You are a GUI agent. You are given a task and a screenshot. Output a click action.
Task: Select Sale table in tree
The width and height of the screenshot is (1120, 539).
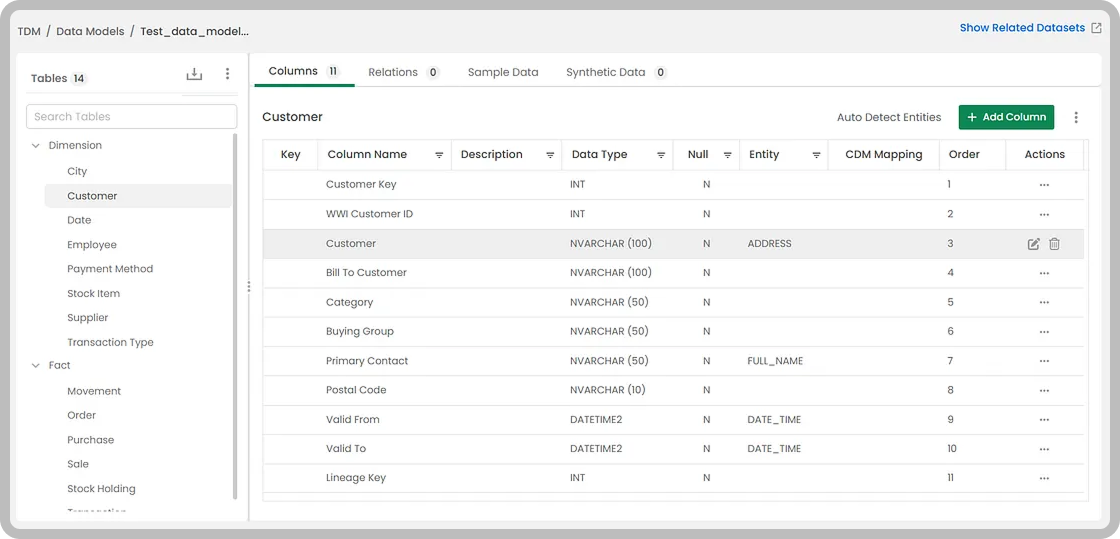pyautogui.click(x=78, y=464)
